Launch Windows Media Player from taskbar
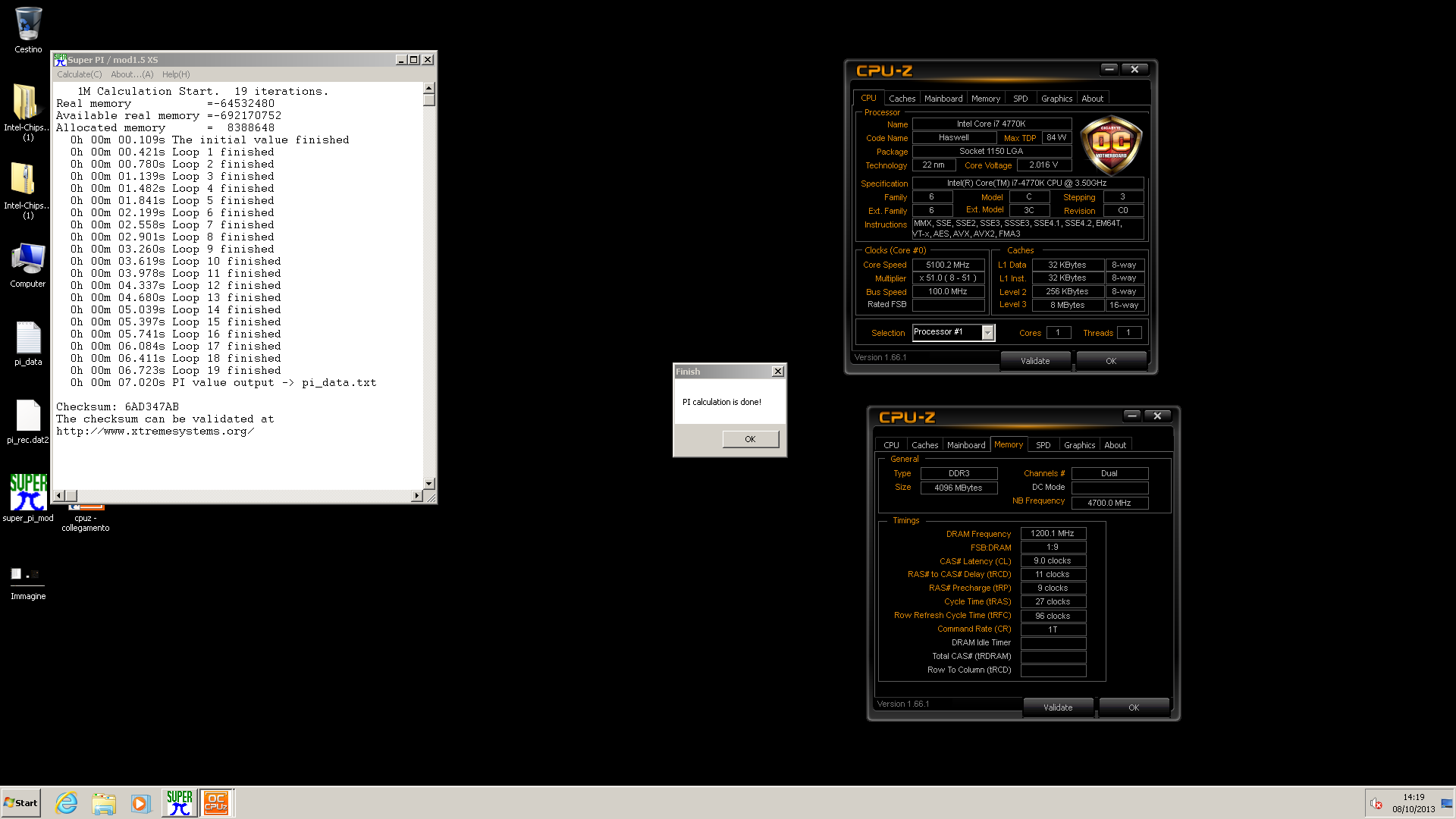Screen dimensions: 1456x819 click(x=140, y=803)
